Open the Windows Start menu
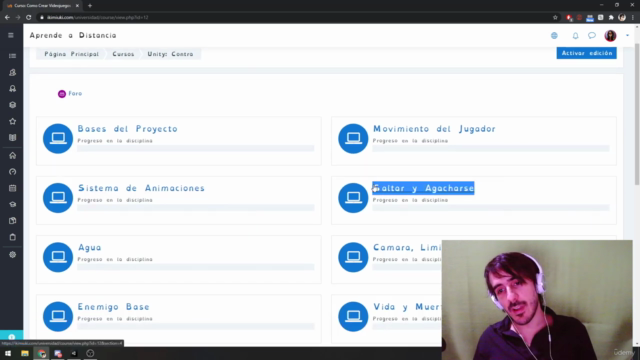The height and width of the screenshot is (360, 640). (x=8, y=353)
